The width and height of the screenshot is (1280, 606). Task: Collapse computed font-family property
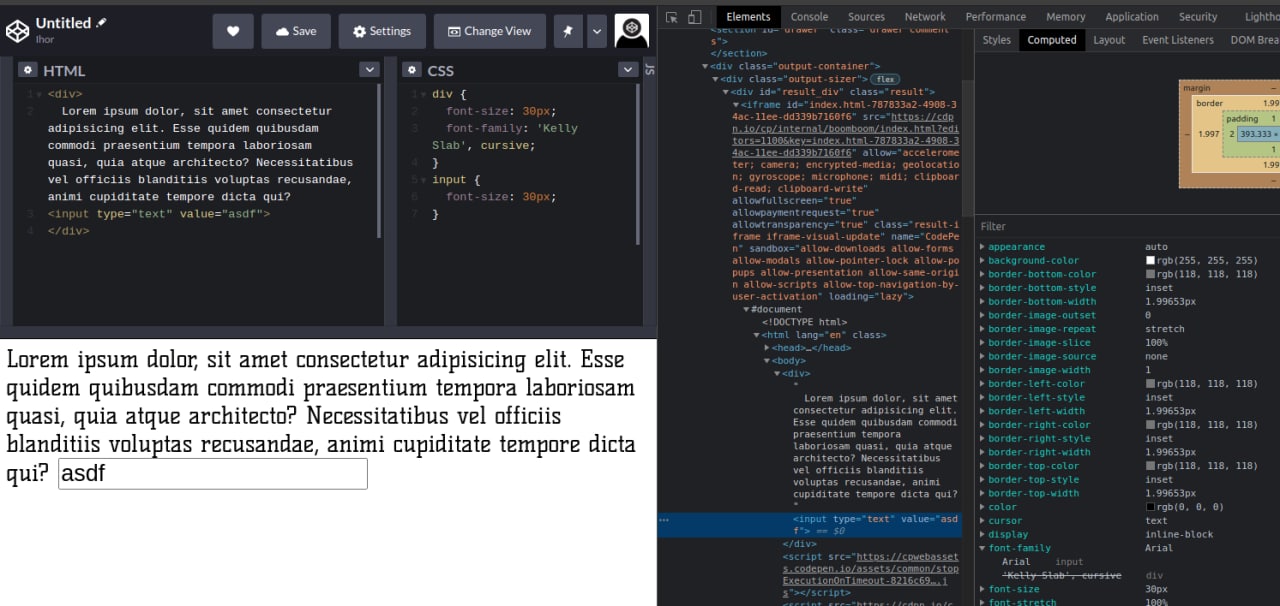click(x=982, y=548)
